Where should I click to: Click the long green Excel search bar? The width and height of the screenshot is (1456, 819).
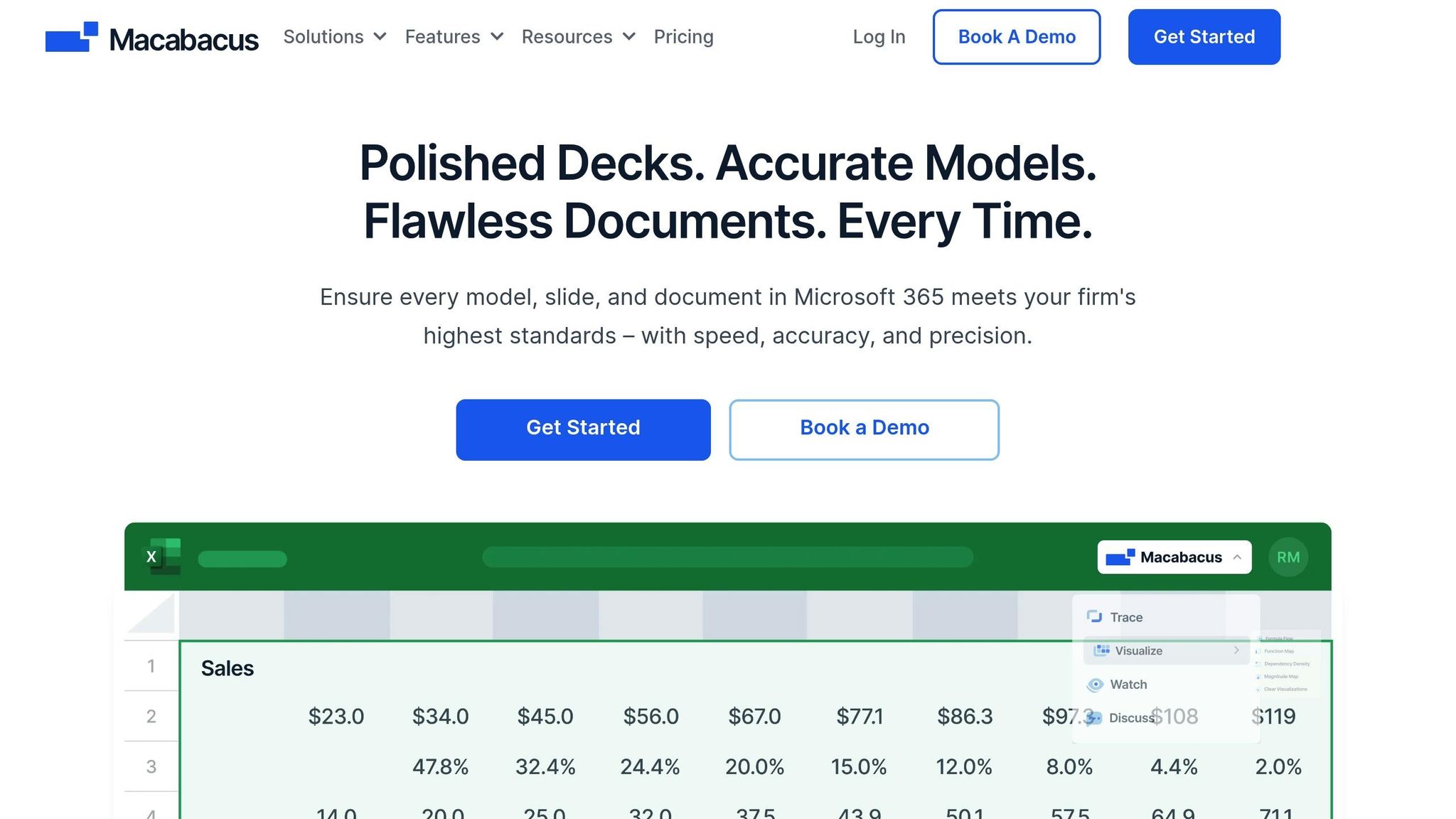pyautogui.click(x=727, y=557)
